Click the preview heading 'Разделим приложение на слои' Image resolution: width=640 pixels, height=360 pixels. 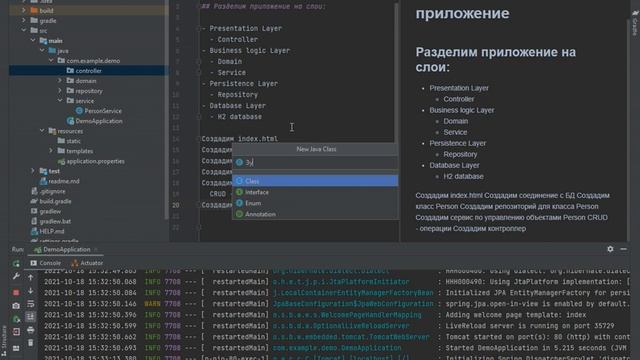pyautogui.click(x=496, y=60)
